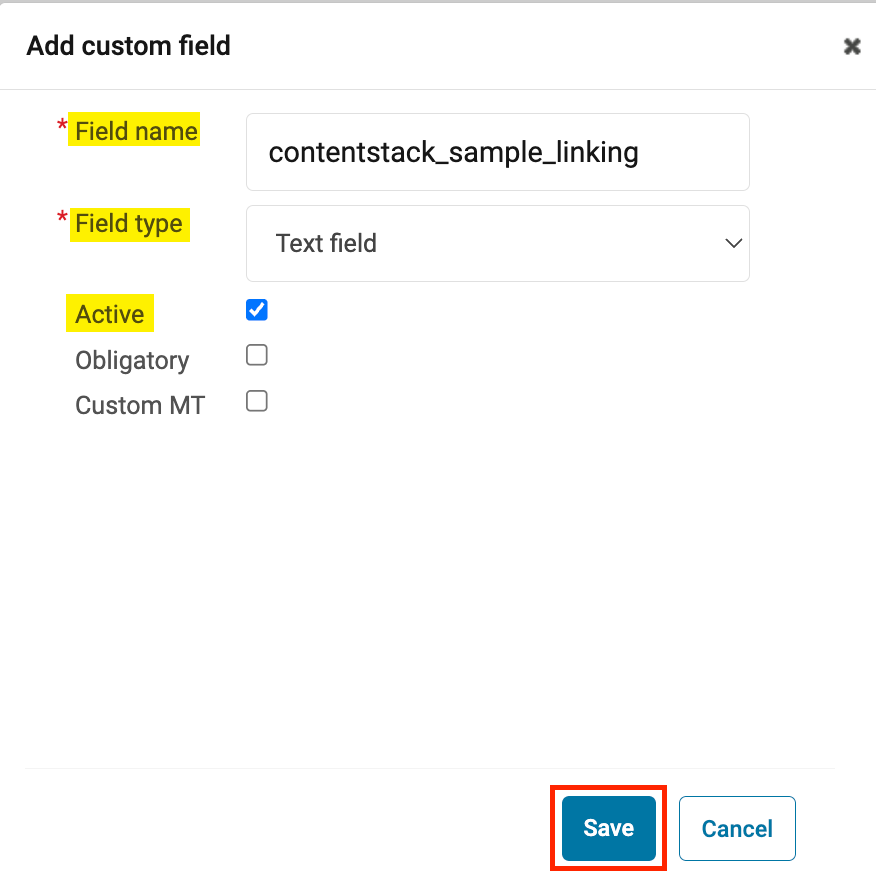Click Cancel to dismiss the dialog
The image size is (876, 884).
point(736,828)
